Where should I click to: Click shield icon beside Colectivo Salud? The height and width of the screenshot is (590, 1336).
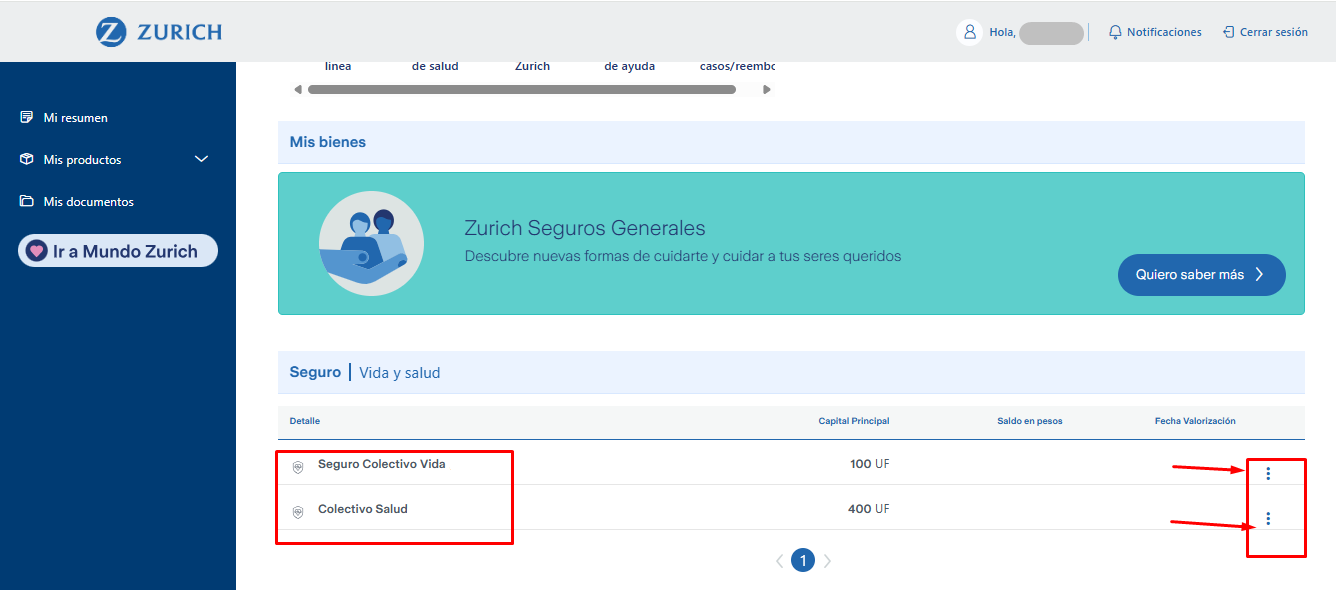point(298,511)
